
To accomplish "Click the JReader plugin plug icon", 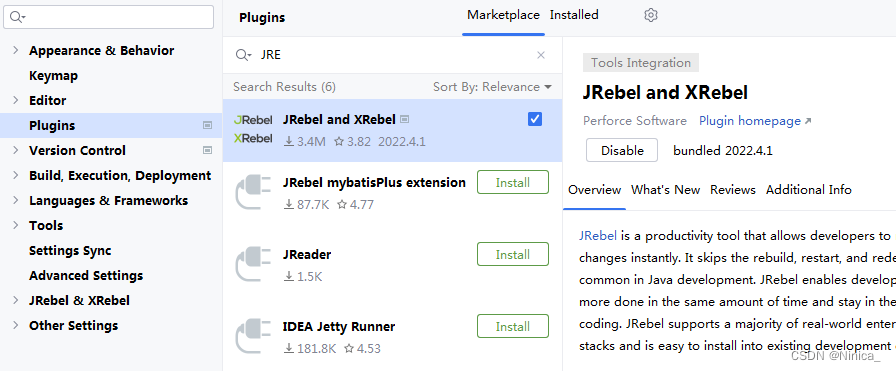I will (253, 264).
